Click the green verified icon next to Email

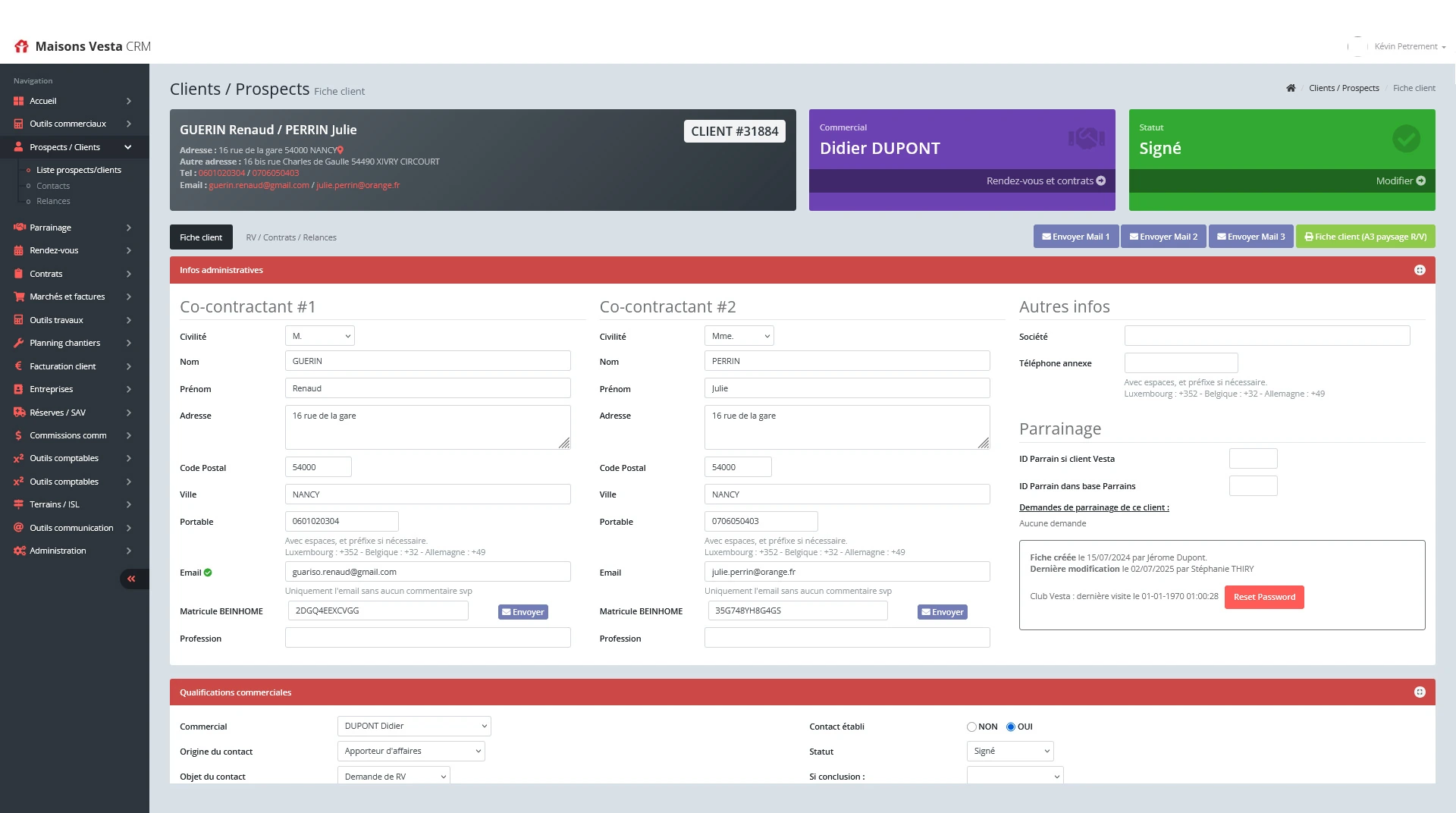pos(208,573)
